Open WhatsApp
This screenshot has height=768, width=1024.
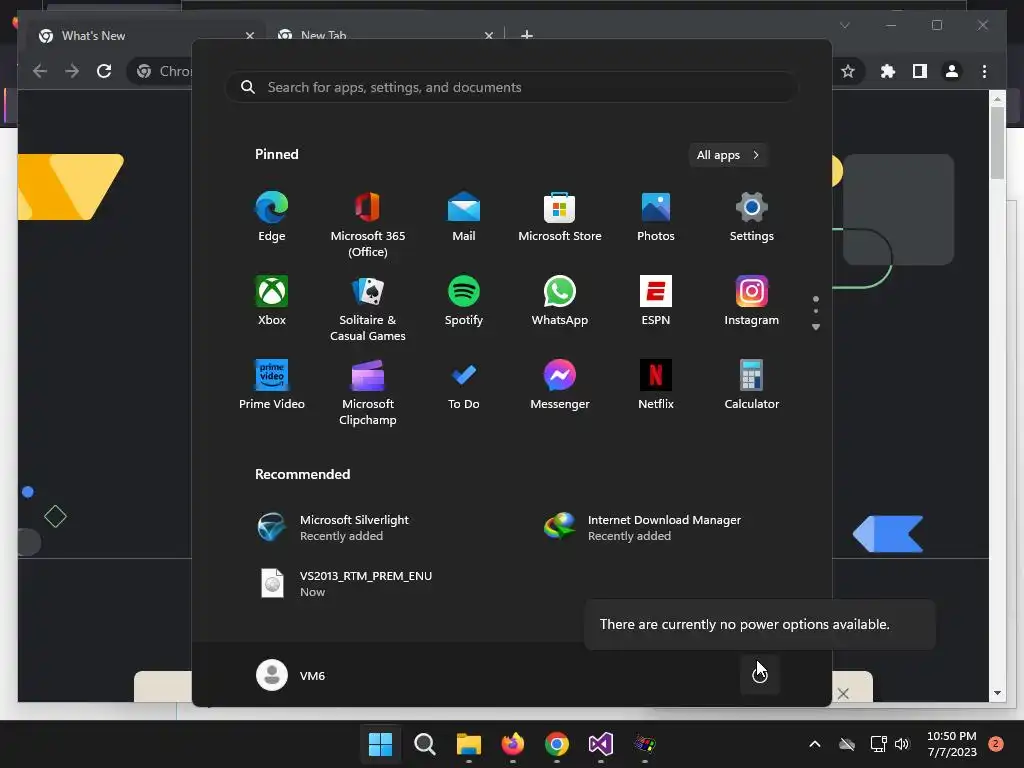point(560,301)
